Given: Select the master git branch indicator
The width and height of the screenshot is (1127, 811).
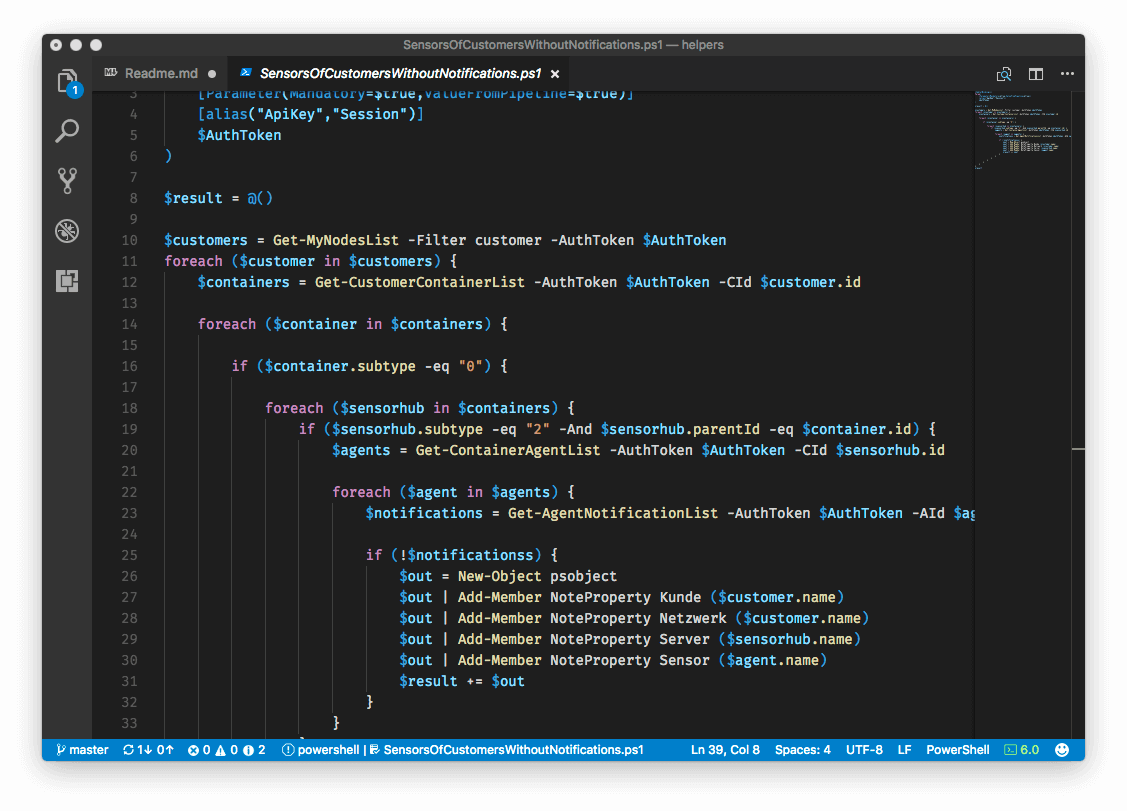Looking at the screenshot, I should pos(82,750).
